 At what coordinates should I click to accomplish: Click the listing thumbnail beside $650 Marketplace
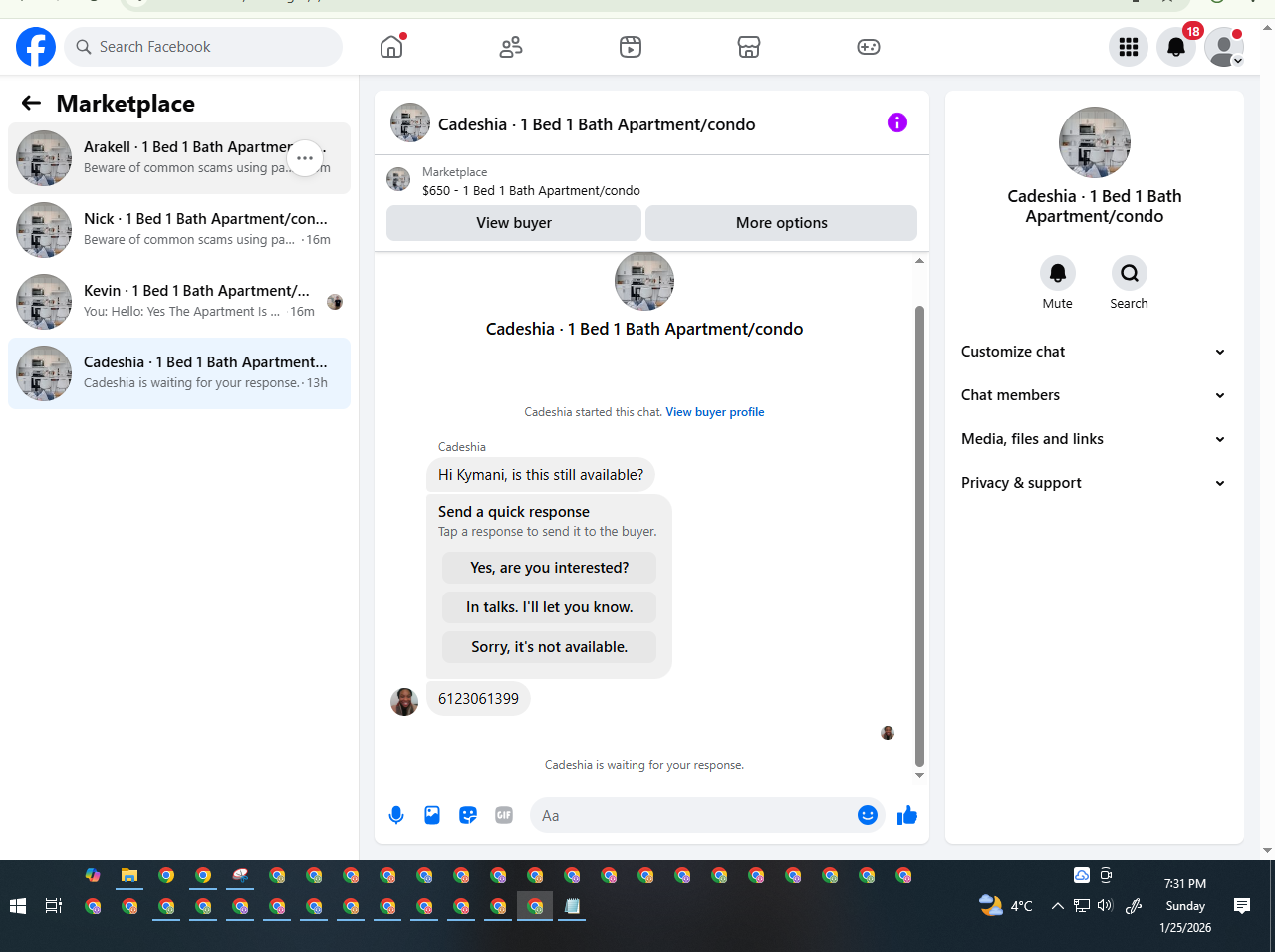tap(398, 179)
